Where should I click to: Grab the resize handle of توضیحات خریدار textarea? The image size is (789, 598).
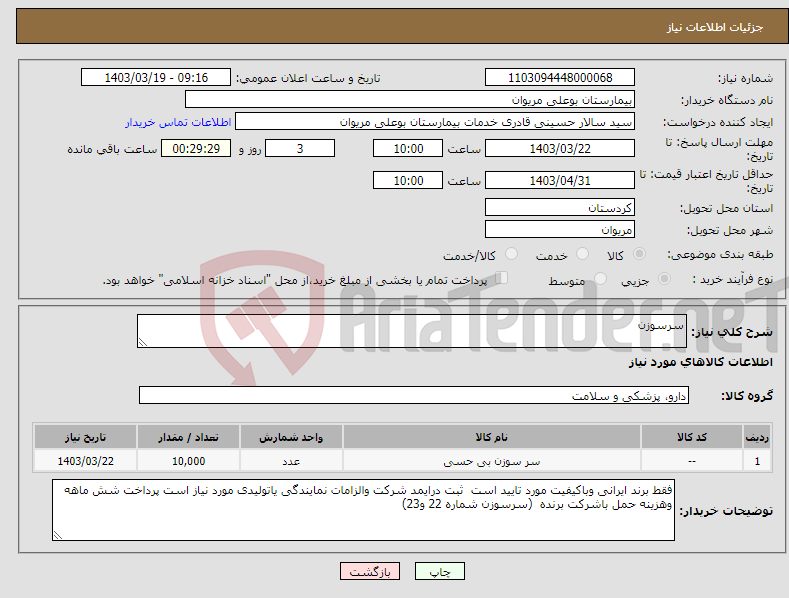click(58, 536)
